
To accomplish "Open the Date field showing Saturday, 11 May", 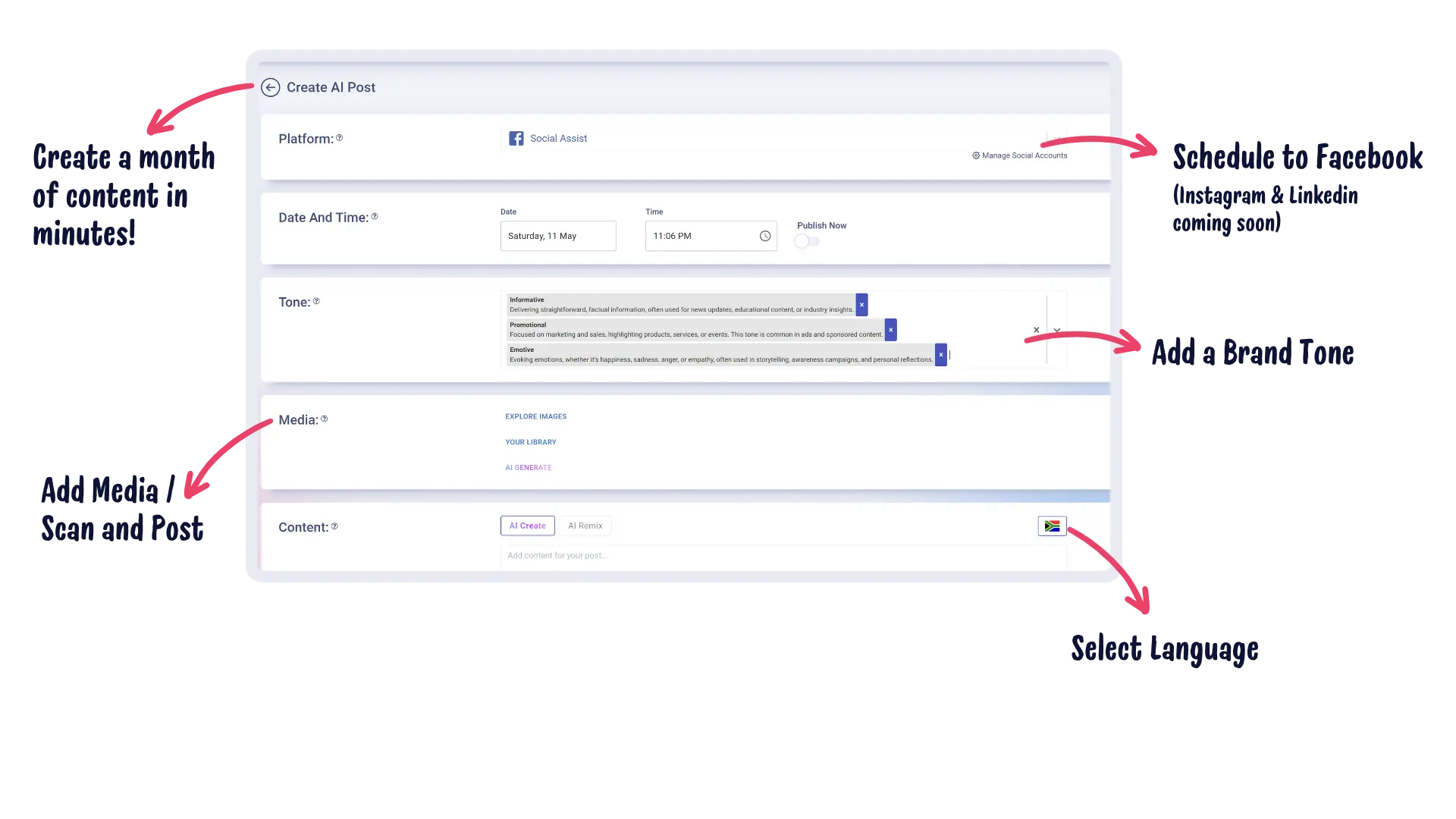I will [x=558, y=236].
